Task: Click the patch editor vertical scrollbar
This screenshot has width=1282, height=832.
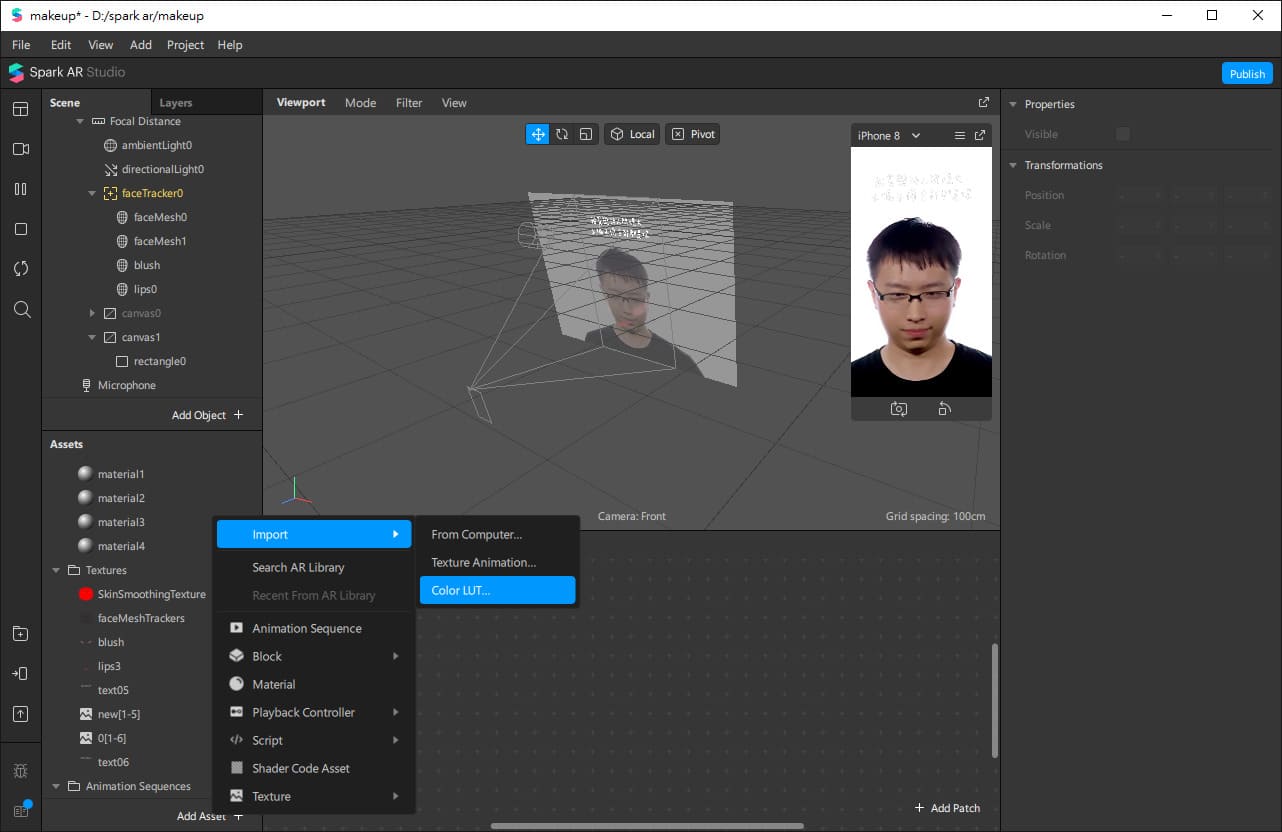Action: [x=994, y=700]
